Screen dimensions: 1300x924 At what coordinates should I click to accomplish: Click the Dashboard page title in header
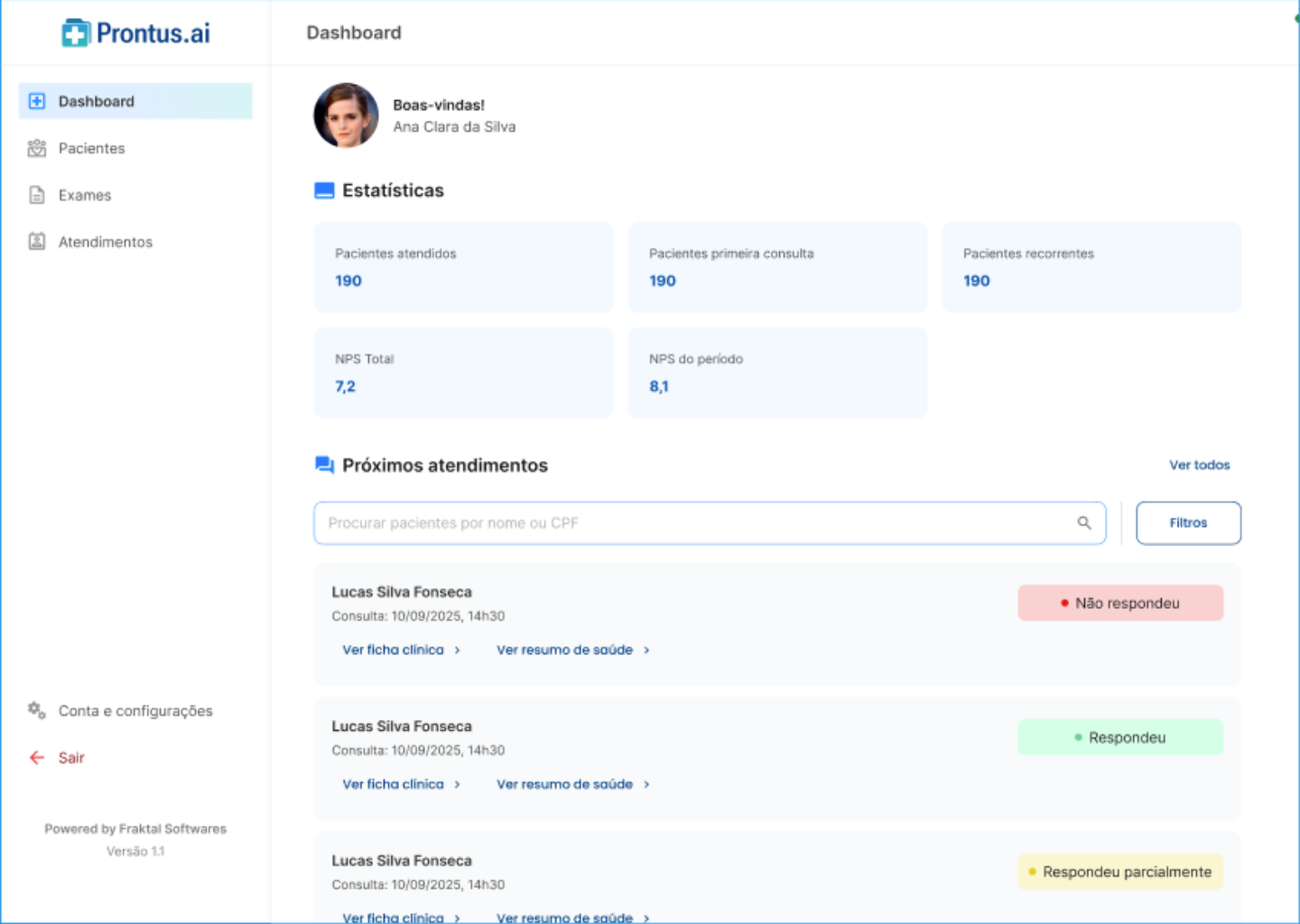click(354, 32)
